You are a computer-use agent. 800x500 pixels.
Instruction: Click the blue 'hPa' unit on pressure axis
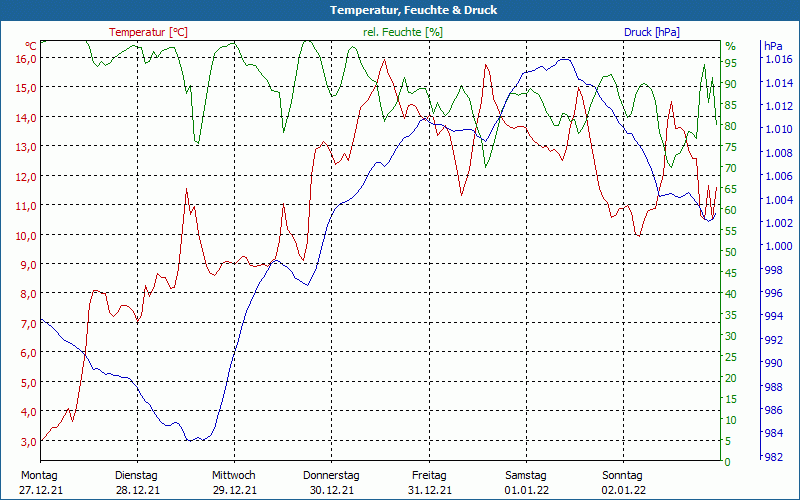(x=773, y=46)
